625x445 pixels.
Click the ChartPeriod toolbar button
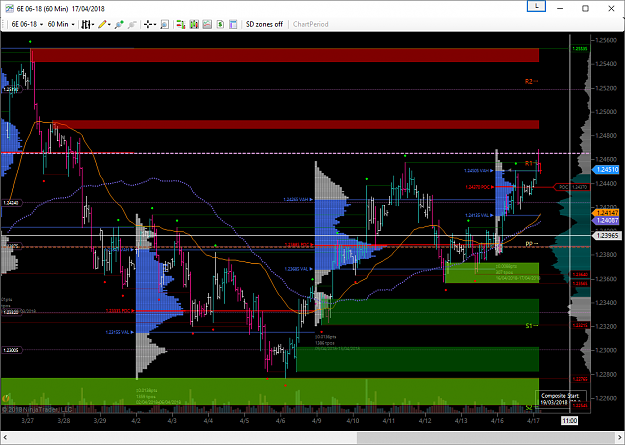click(311, 24)
